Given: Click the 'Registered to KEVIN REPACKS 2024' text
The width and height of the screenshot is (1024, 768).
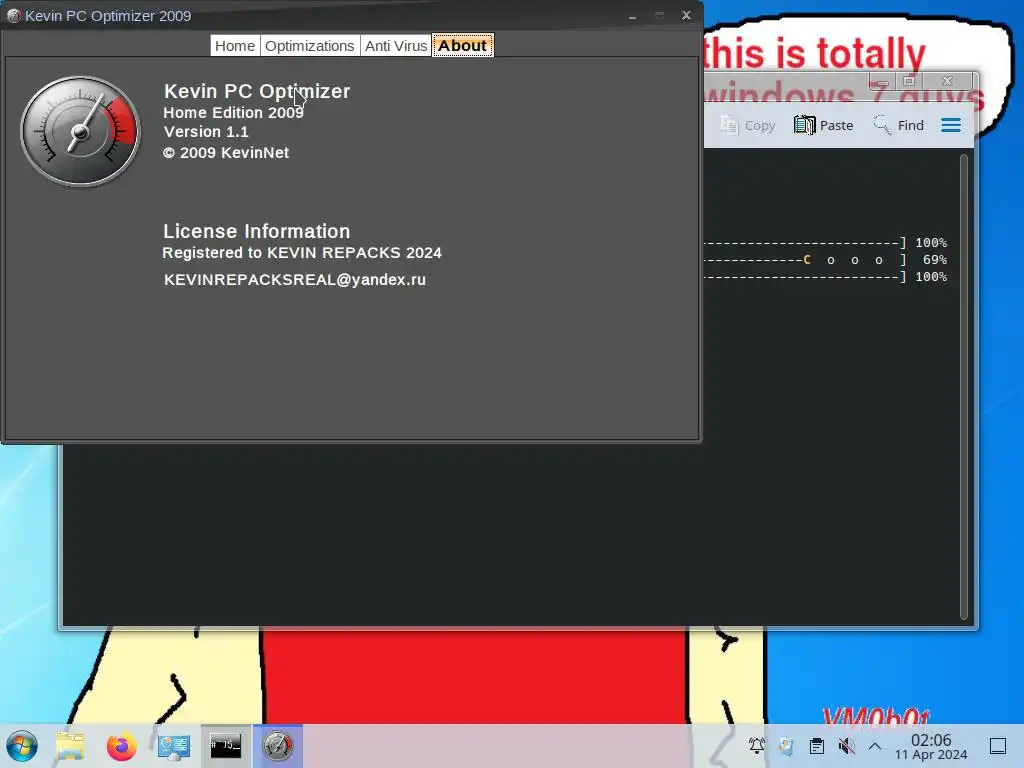Looking at the screenshot, I should (x=302, y=253).
